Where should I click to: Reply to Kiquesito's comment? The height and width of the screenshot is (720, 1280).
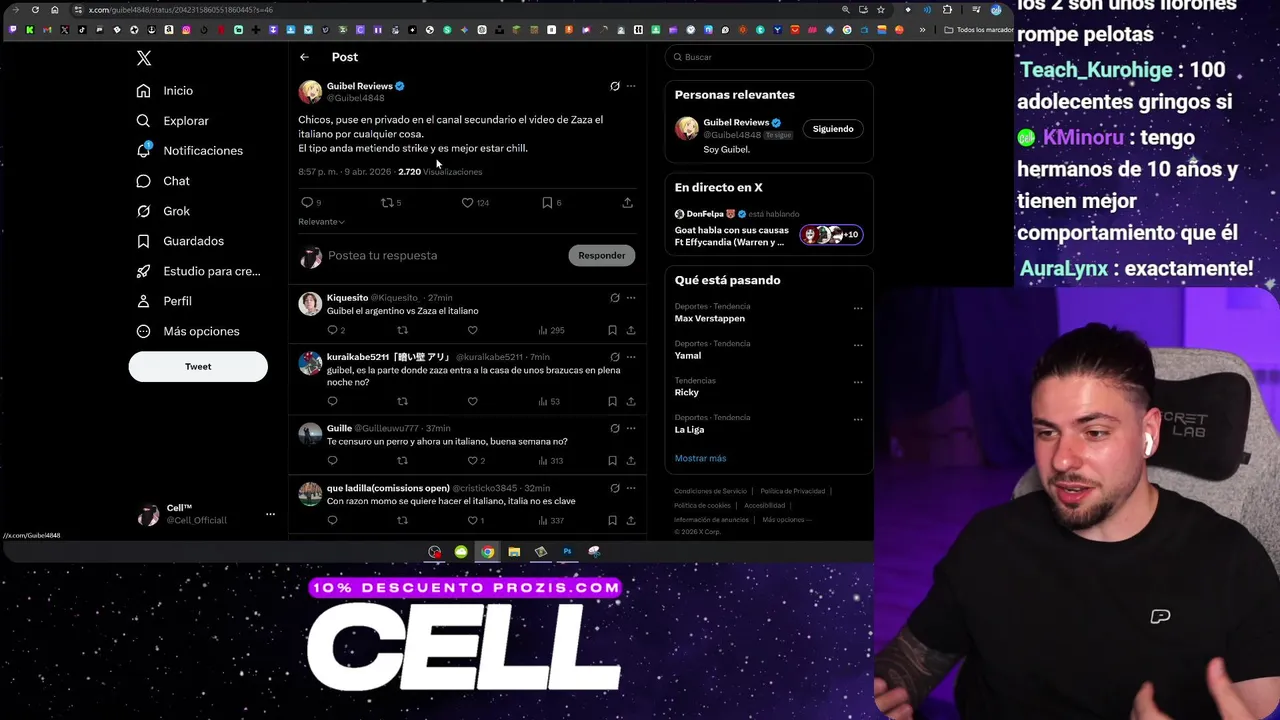332,331
